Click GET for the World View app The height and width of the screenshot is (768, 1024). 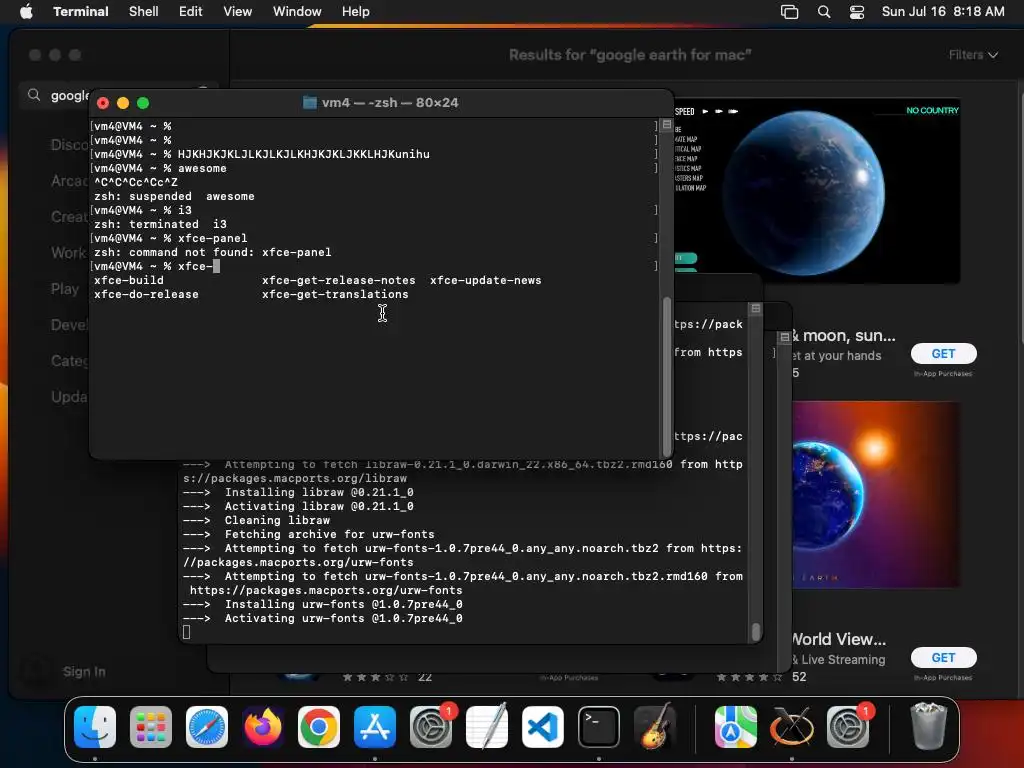click(943, 658)
